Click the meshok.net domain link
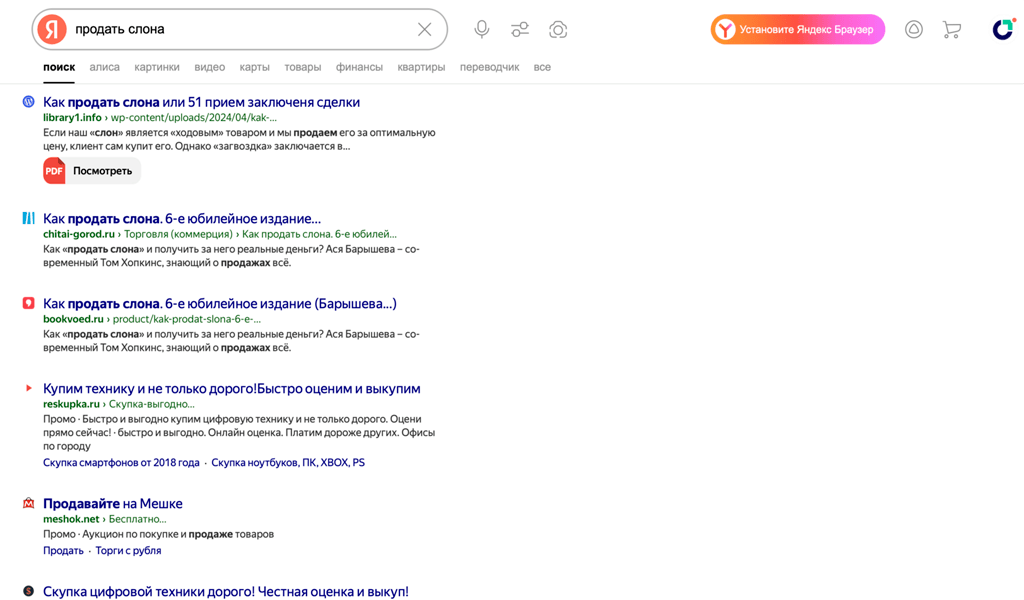Image resolution: width=1024 pixels, height=600 pixels. [71, 519]
